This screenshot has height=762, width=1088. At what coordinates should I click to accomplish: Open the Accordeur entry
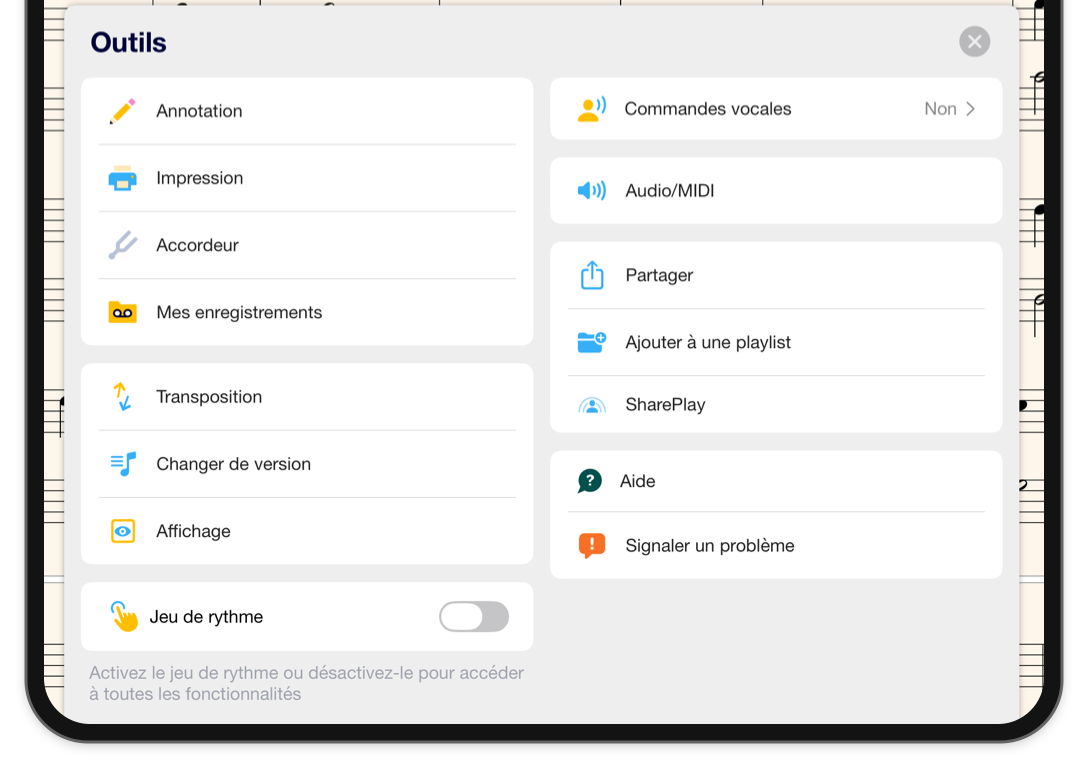point(307,245)
